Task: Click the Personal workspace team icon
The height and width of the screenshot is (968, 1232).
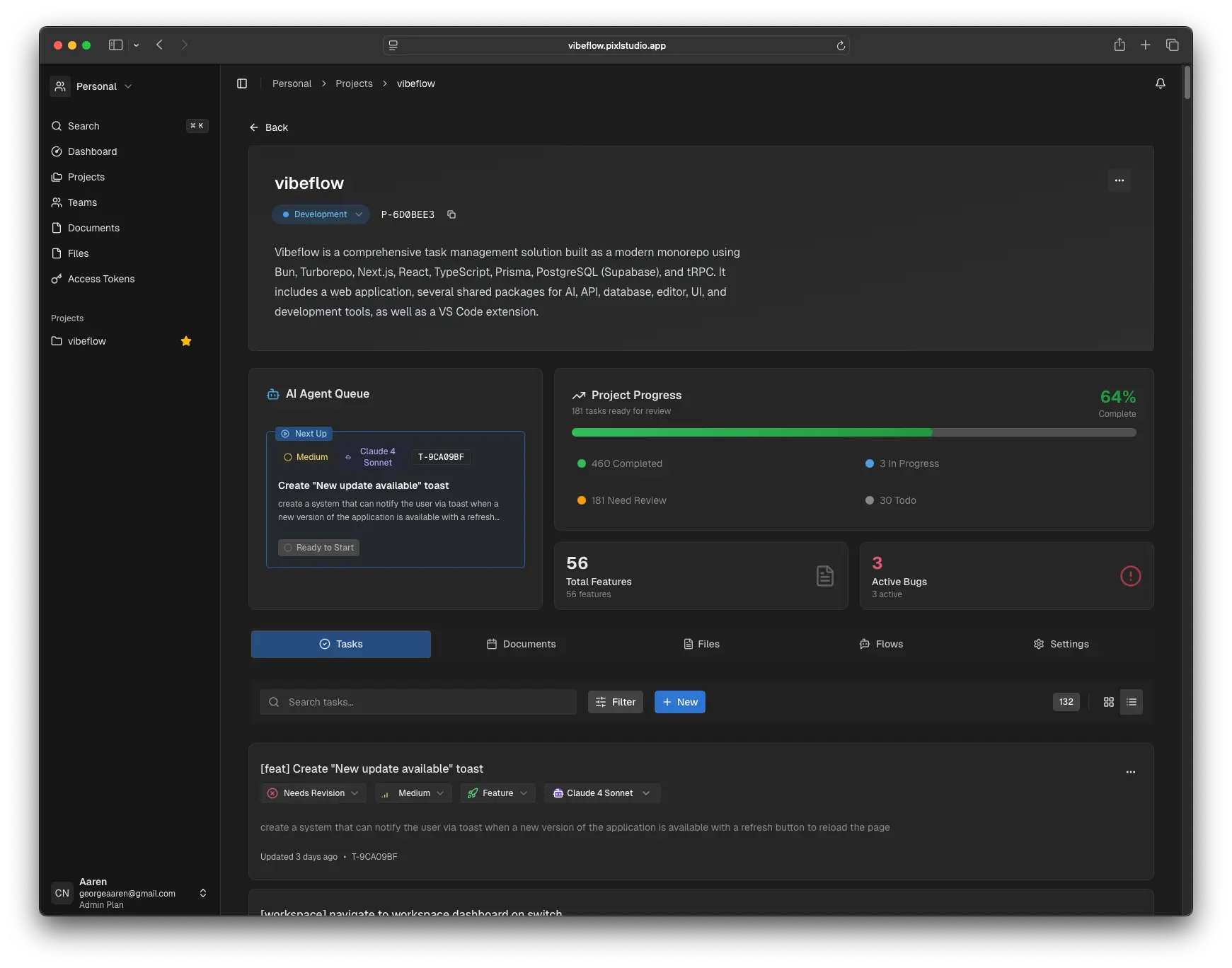Action: click(61, 86)
